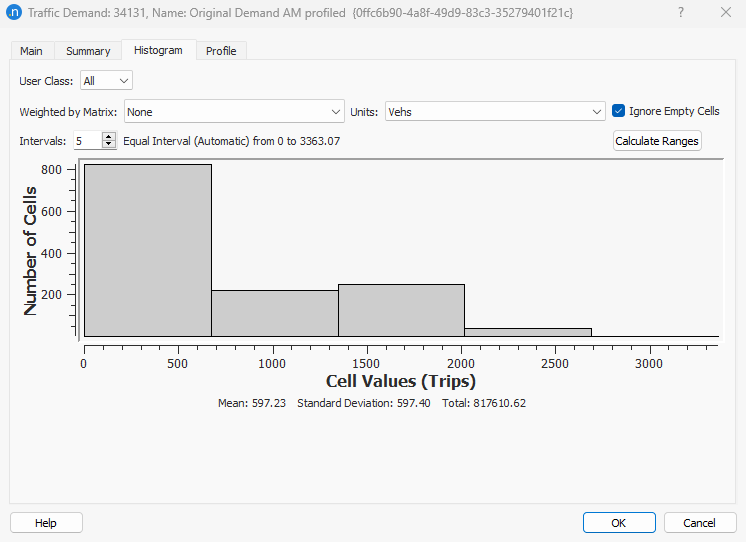Select the Histogram tab
The height and width of the screenshot is (542, 746).
pyautogui.click(x=158, y=50)
